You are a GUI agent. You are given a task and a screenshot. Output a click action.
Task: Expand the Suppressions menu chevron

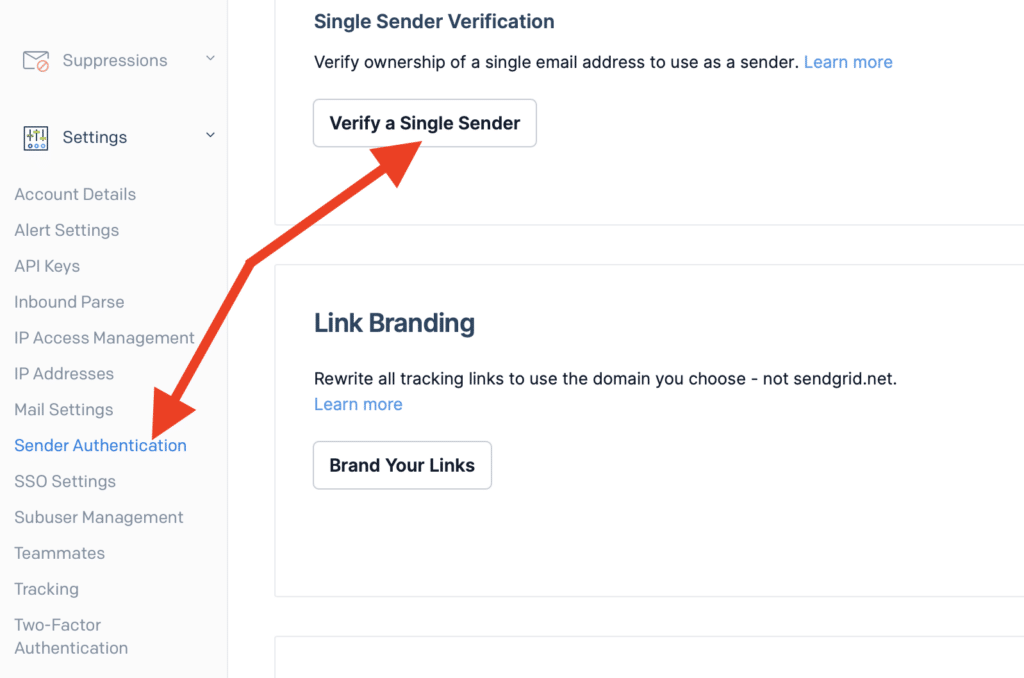click(x=210, y=59)
